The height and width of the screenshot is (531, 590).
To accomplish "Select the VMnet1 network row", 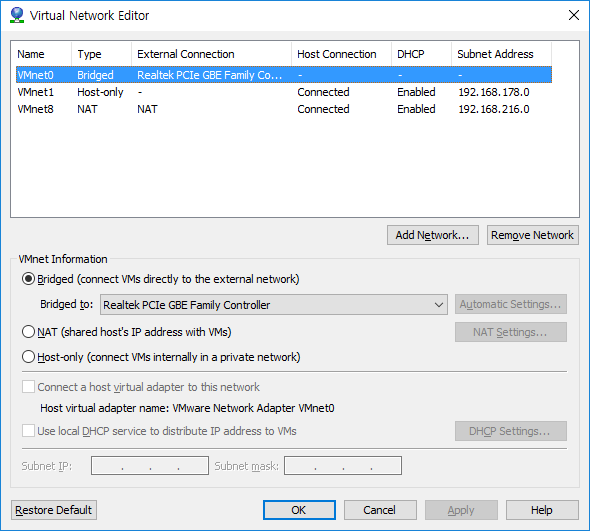I will pyautogui.click(x=284, y=92).
